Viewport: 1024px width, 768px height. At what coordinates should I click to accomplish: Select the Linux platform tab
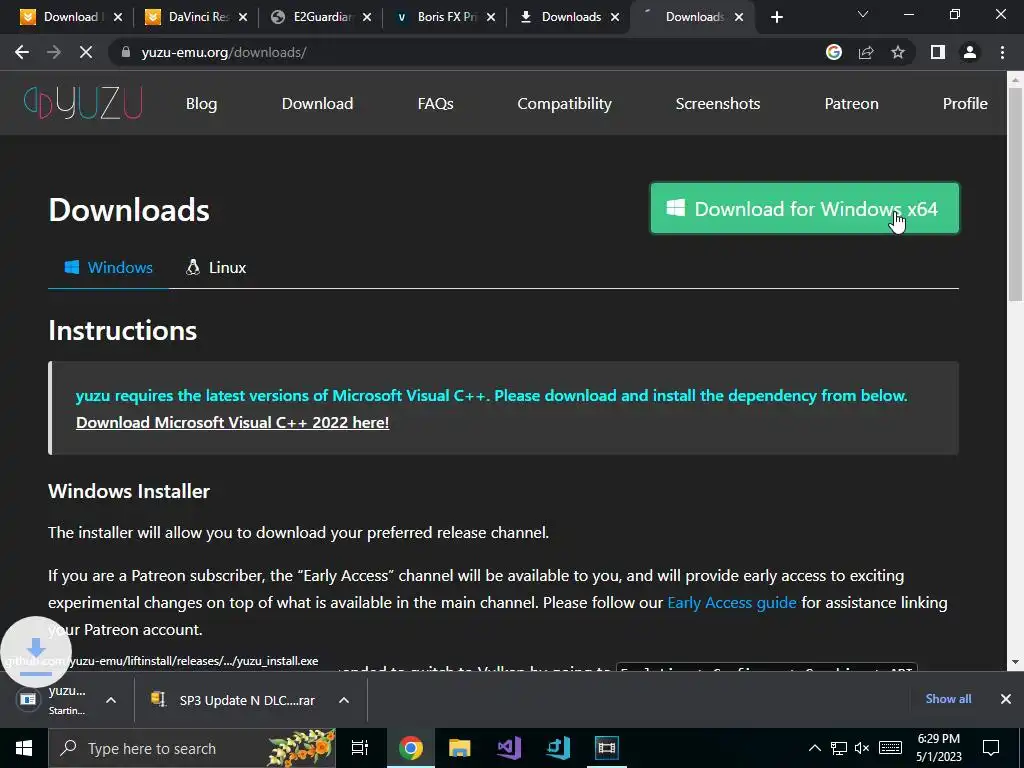pos(216,268)
